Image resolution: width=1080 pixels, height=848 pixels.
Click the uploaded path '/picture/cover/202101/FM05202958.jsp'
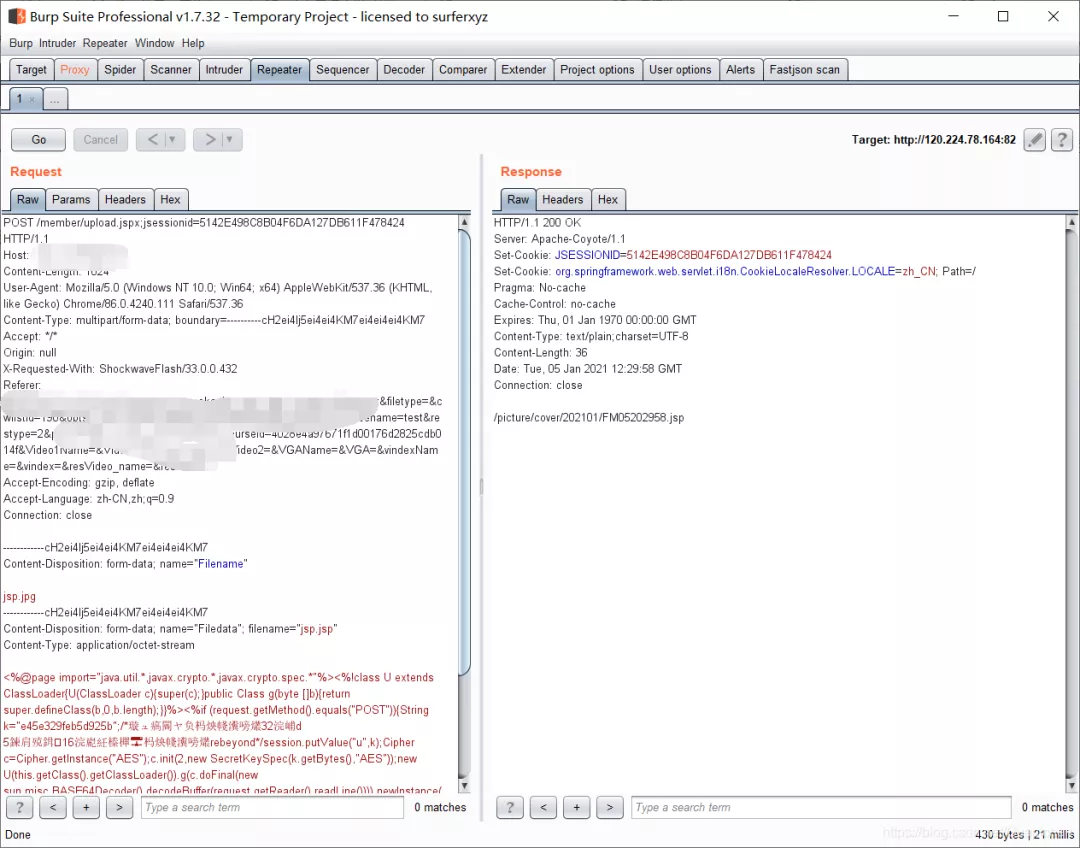pyautogui.click(x=589, y=417)
